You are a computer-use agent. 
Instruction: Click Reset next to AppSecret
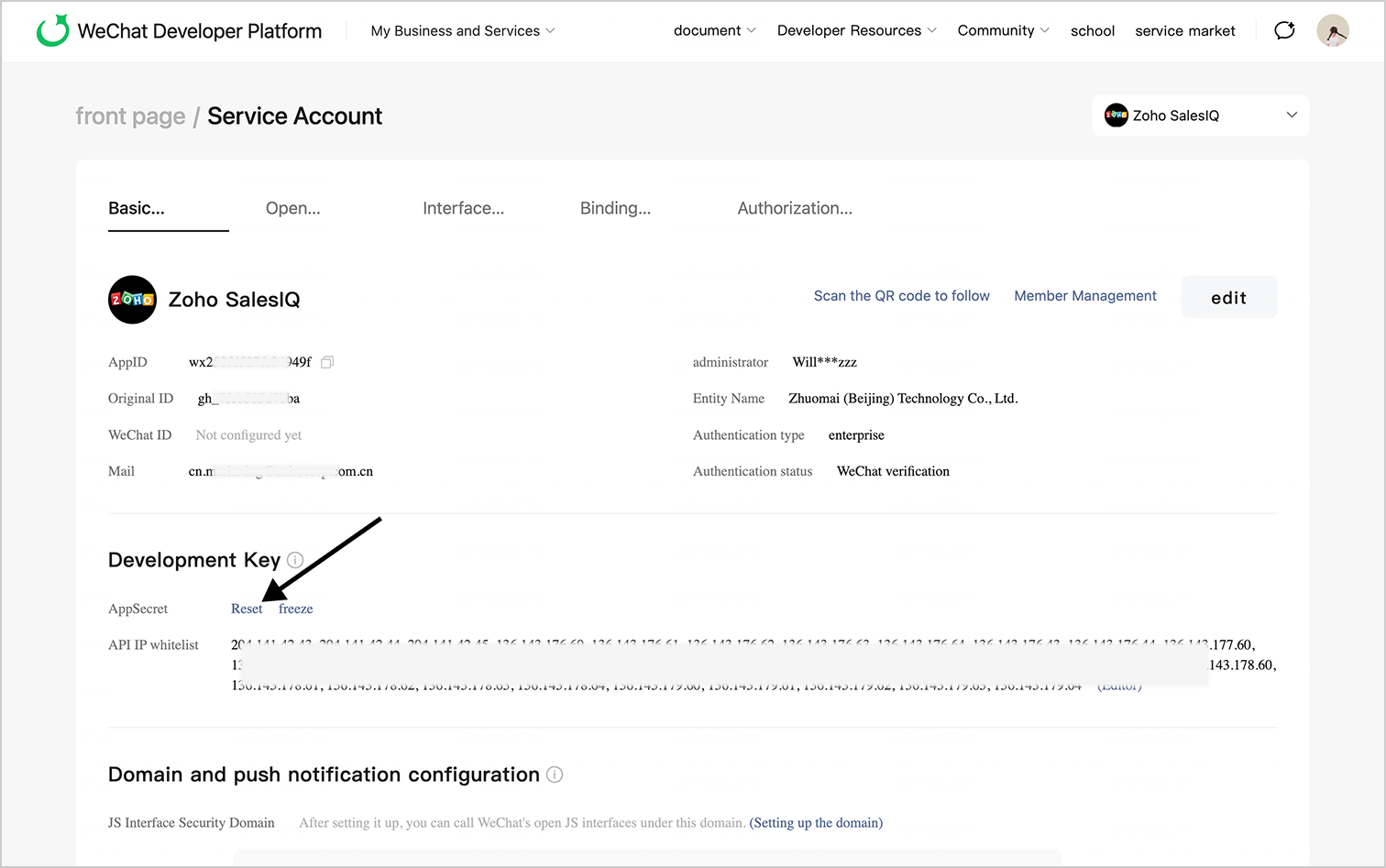247,609
